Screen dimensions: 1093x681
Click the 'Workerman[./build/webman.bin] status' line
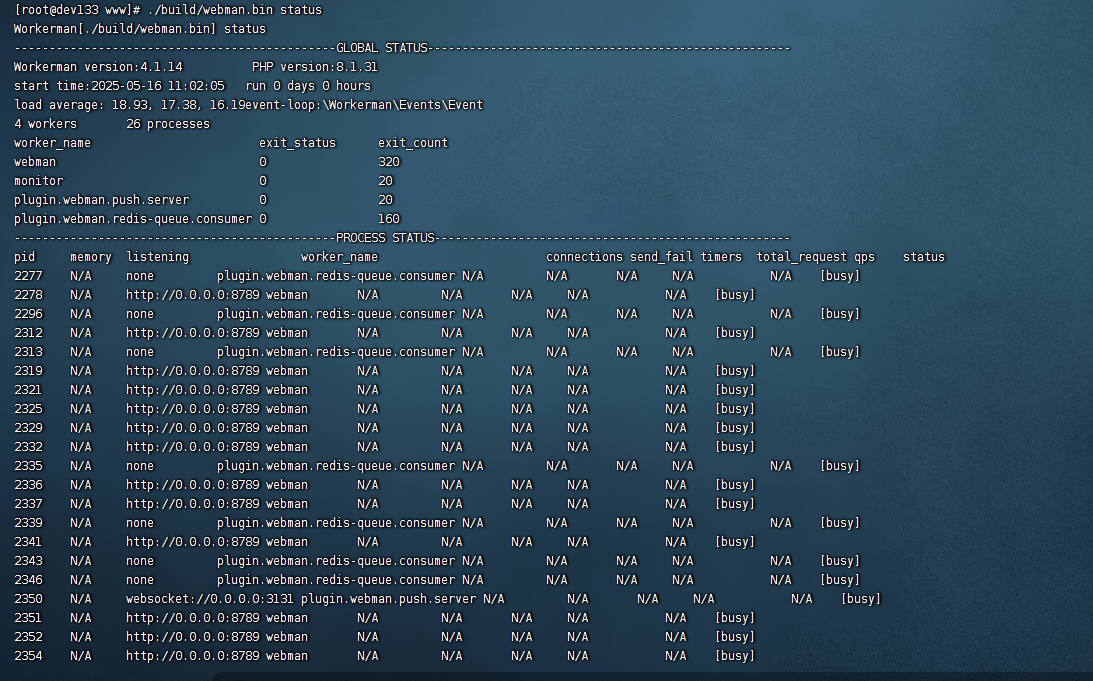(x=140, y=29)
